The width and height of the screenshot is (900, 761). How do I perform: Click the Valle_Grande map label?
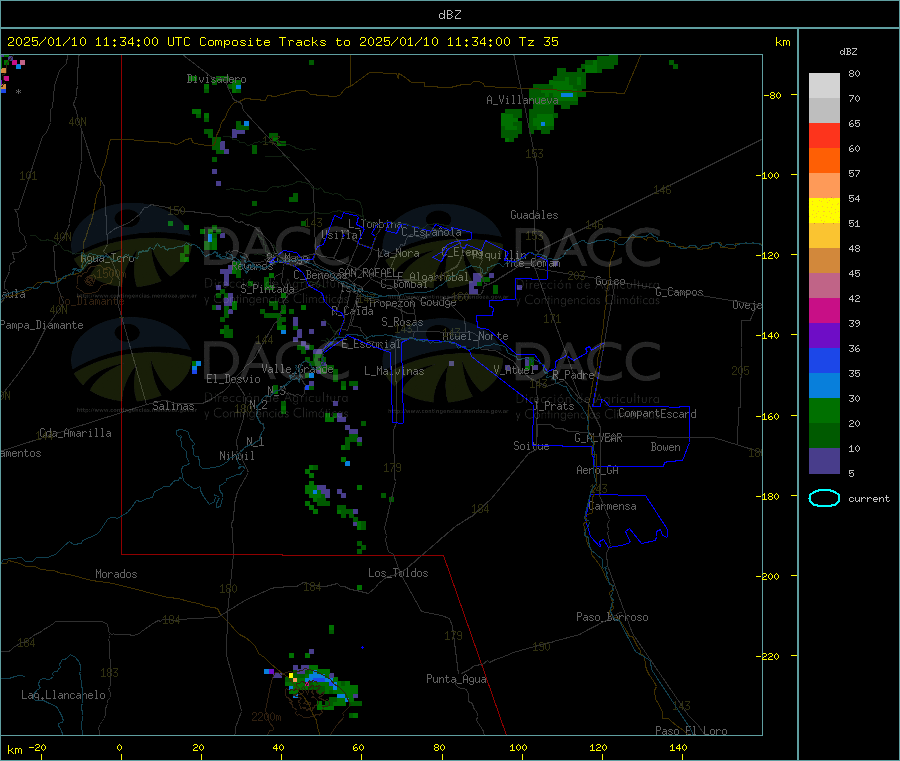click(297, 369)
